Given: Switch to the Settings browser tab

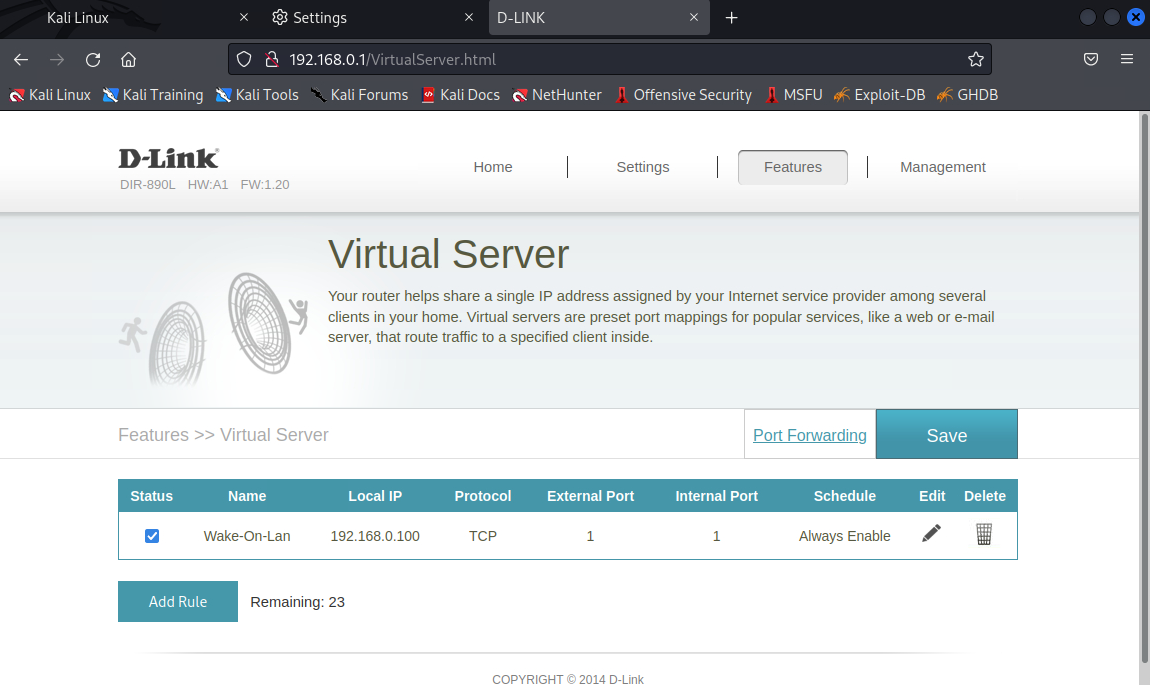Looking at the screenshot, I should 373,18.
